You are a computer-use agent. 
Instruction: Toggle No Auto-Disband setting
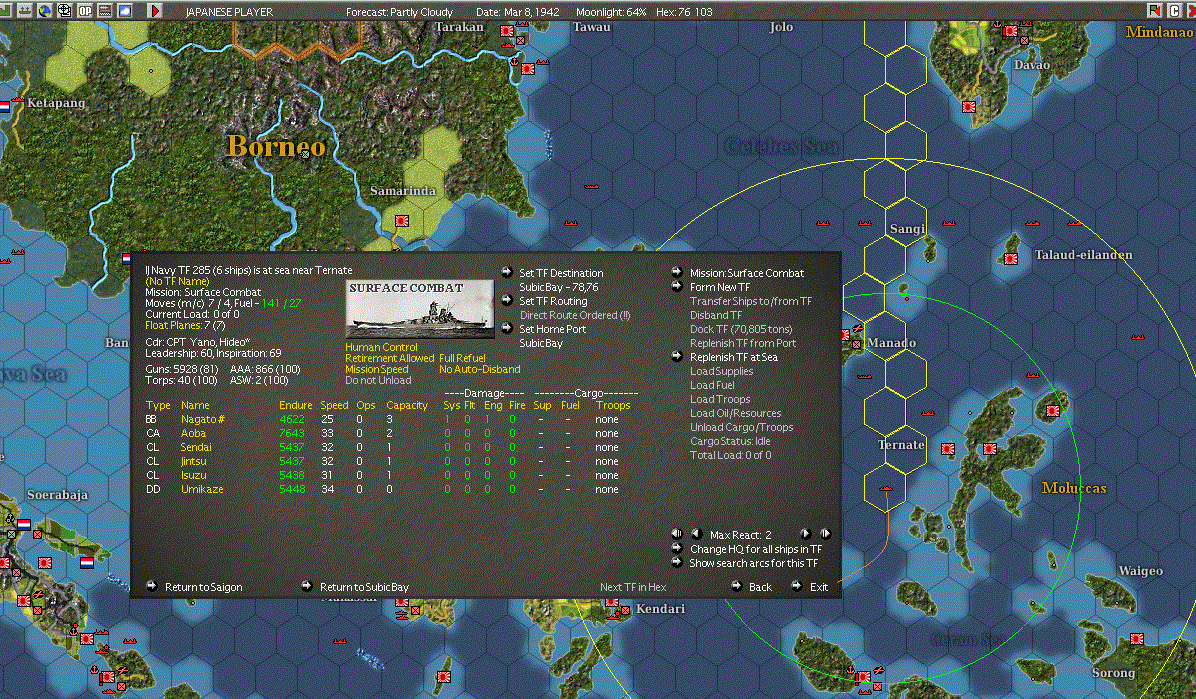pyautogui.click(x=480, y=369)
